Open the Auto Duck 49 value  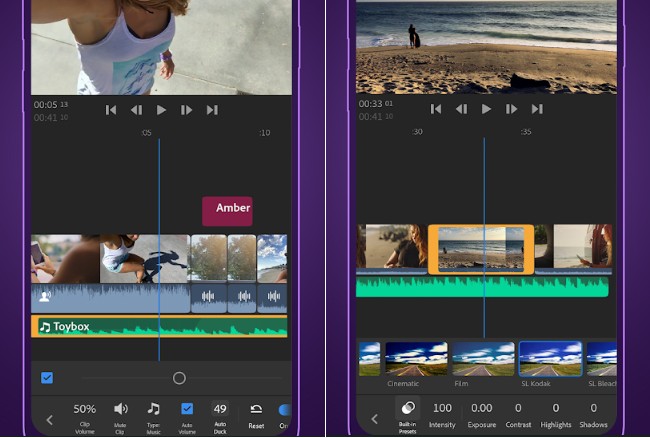pos(220,418)
